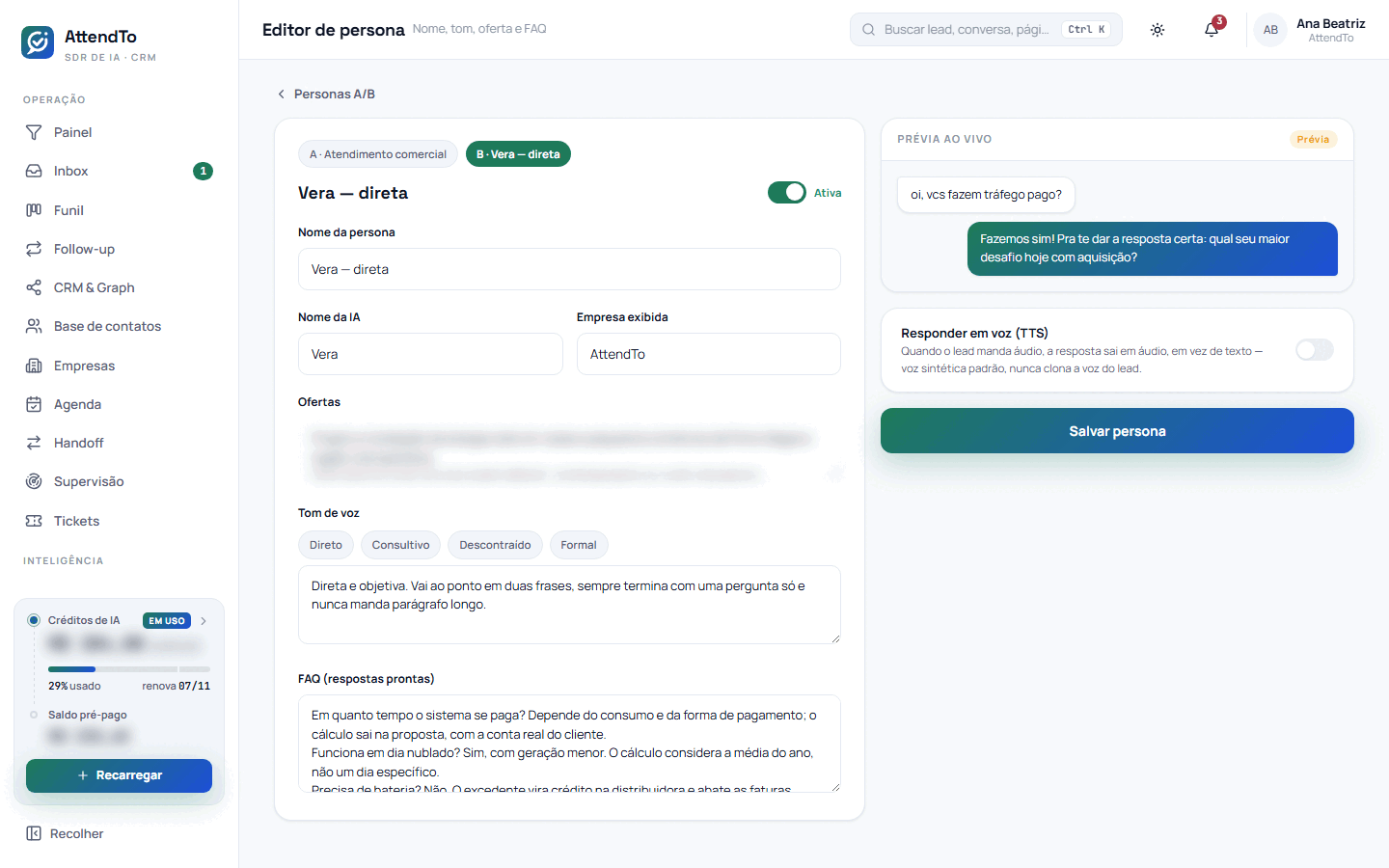The width and height of the screenshot is (1389, 868).
Task: Toggle the Ativa persona switch
Action: tap(787, 193)
